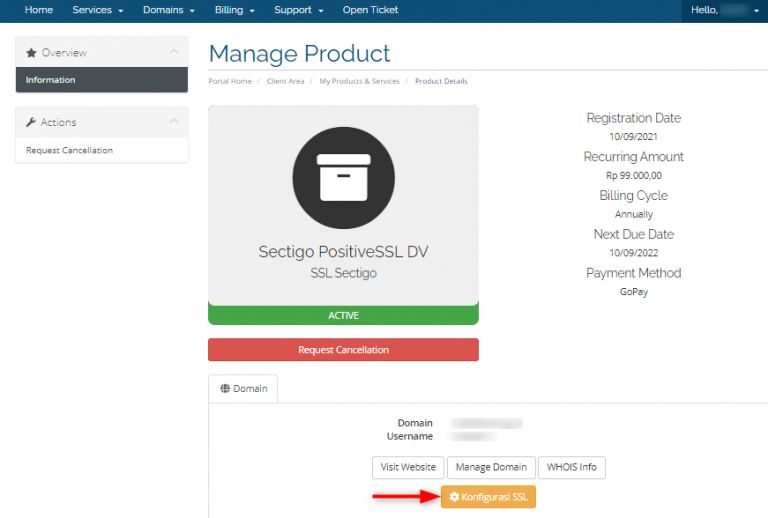Follow Client Area breadcrumb link
The width and height of the screenshot is (768, 518).
[x=286, y=81]
